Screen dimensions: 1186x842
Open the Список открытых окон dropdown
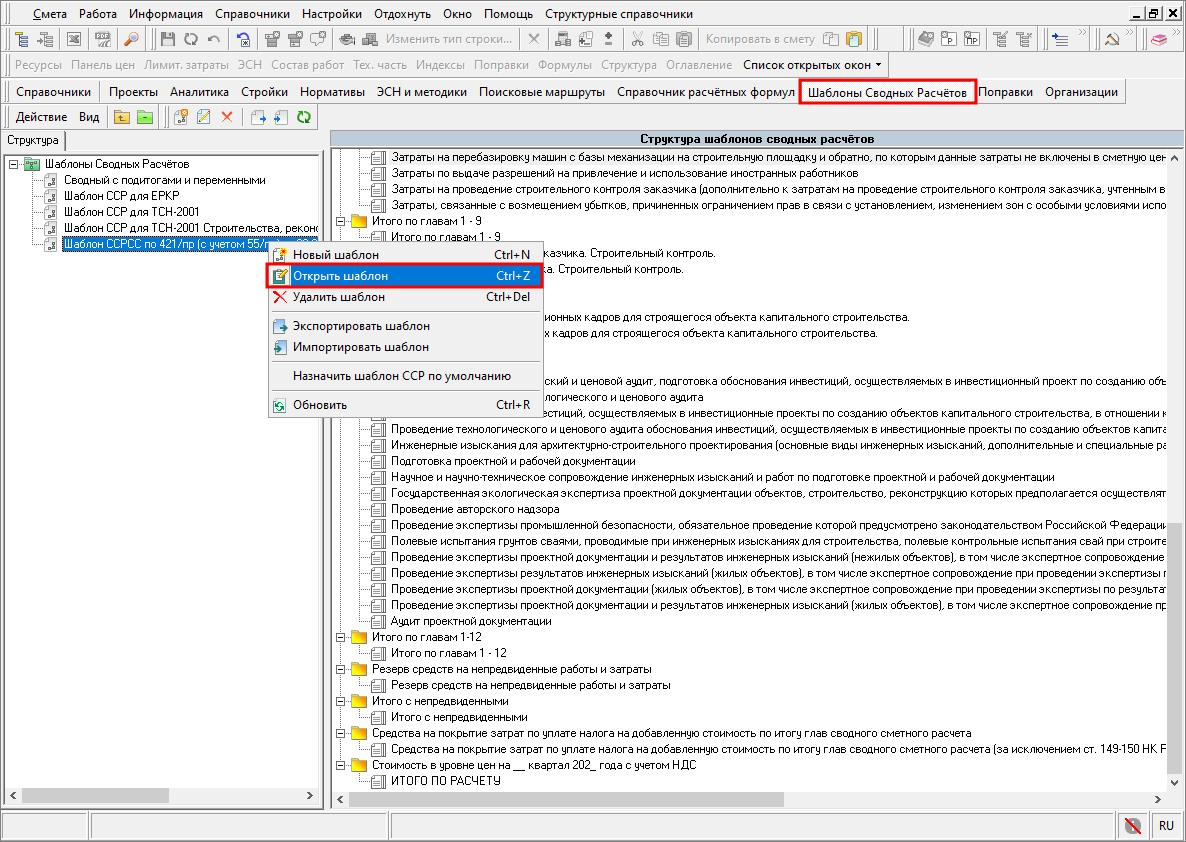(812, 65)
